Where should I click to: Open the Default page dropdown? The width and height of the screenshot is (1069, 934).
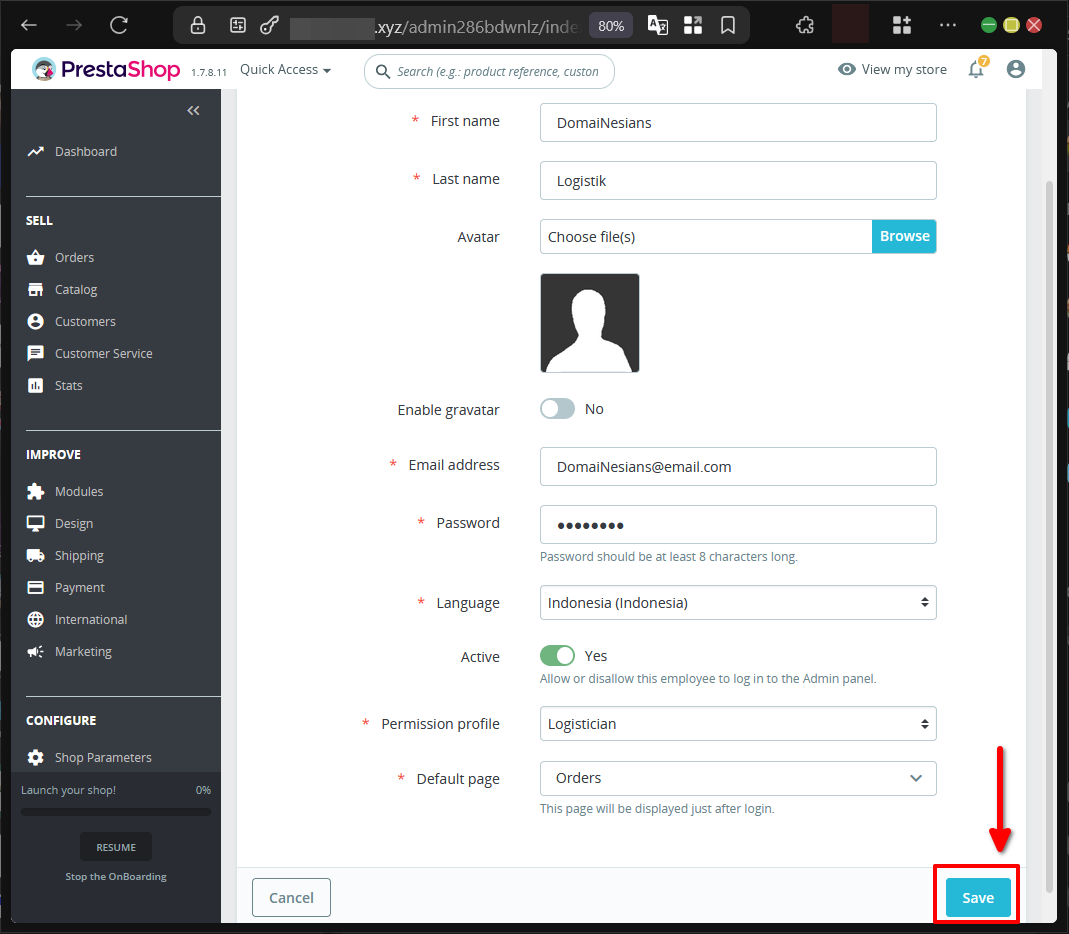[x=737, y=778]
